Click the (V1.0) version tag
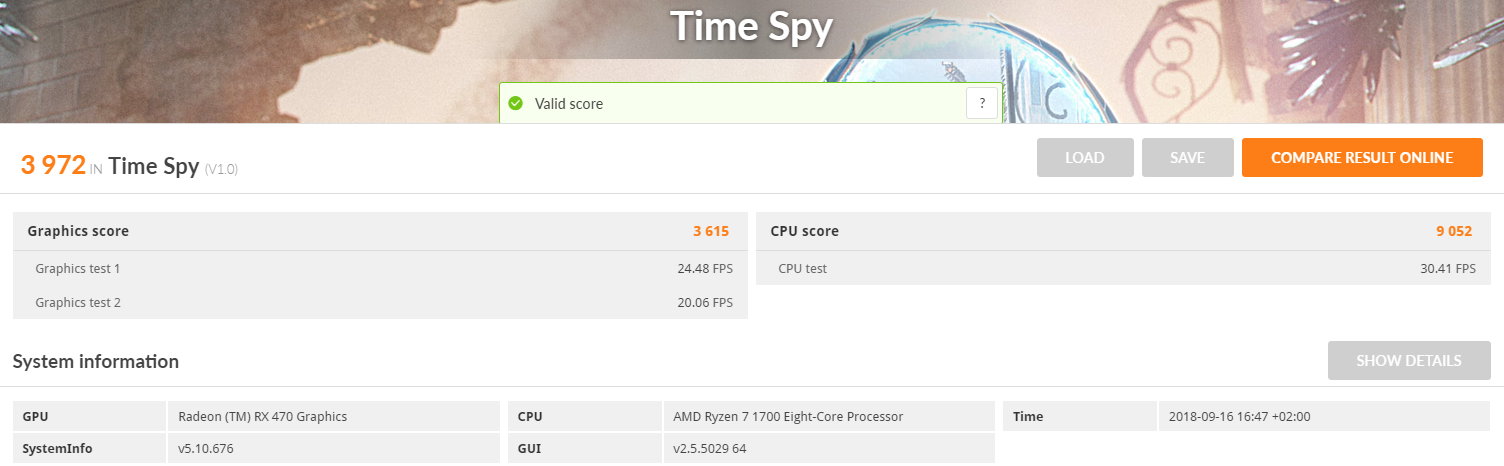The width and height of the screenshot is (1504, 466). click(221, 169)
